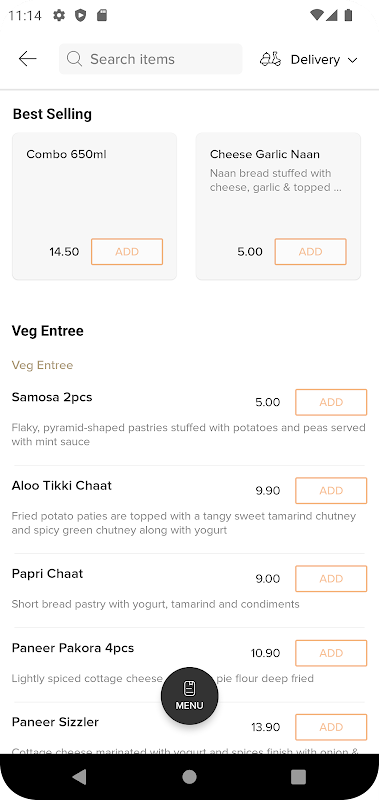Focus the Search items field
Screen dimensions: 379x800
tap(150, 59)
